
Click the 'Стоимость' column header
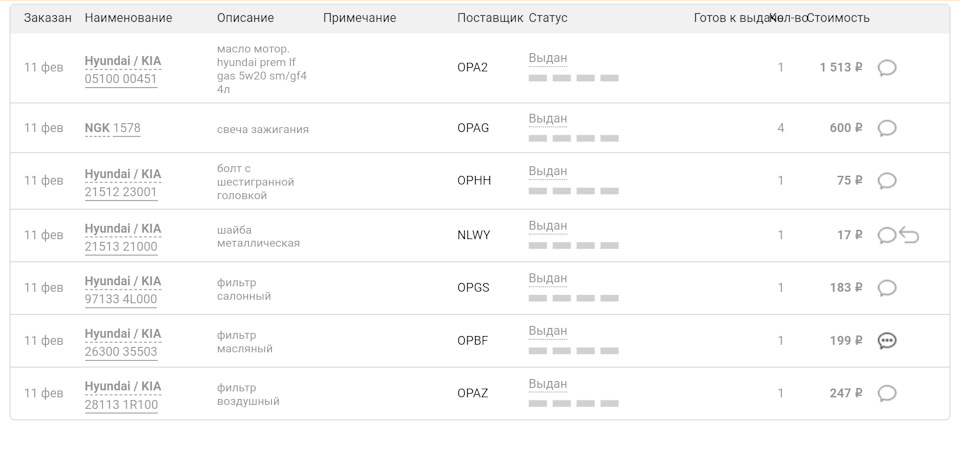(838, 18)
